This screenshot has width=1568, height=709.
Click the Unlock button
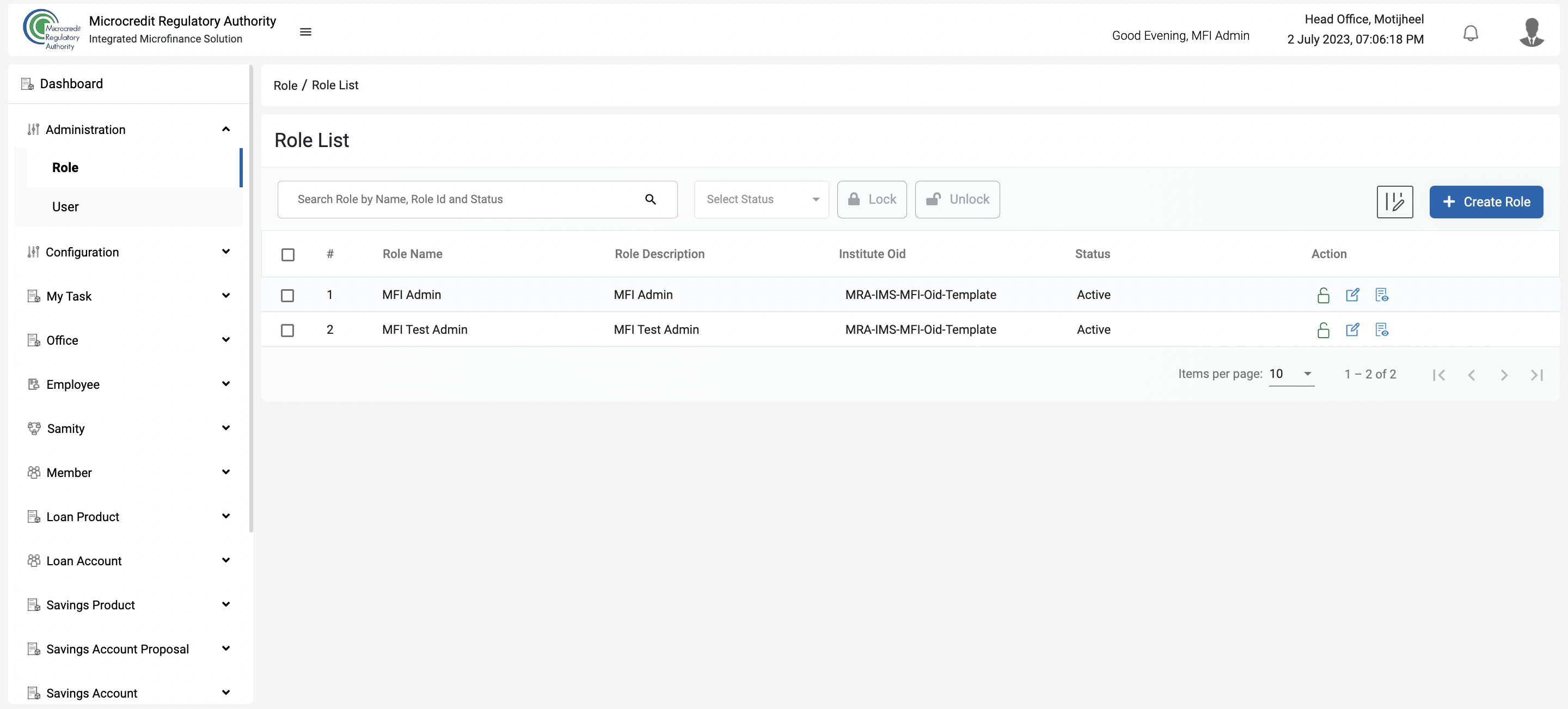click(x=958, y=199)
